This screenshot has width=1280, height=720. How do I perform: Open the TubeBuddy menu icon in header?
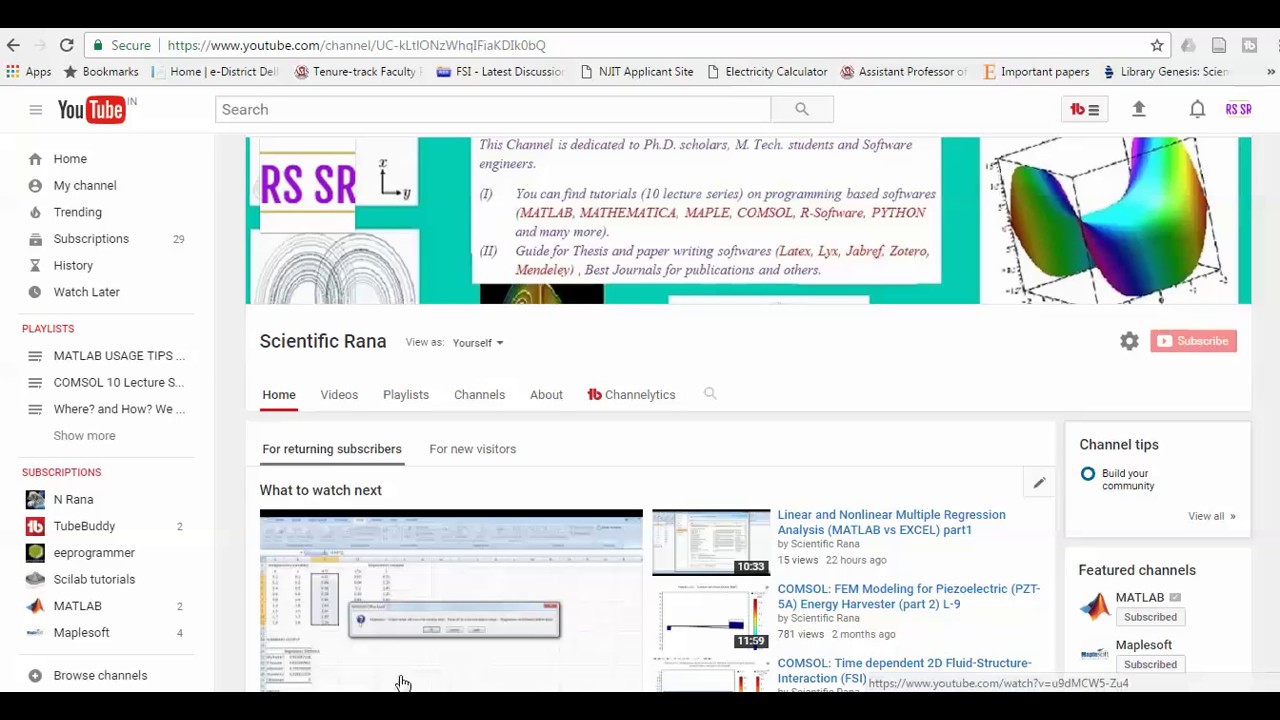(x=1084, y=109)
